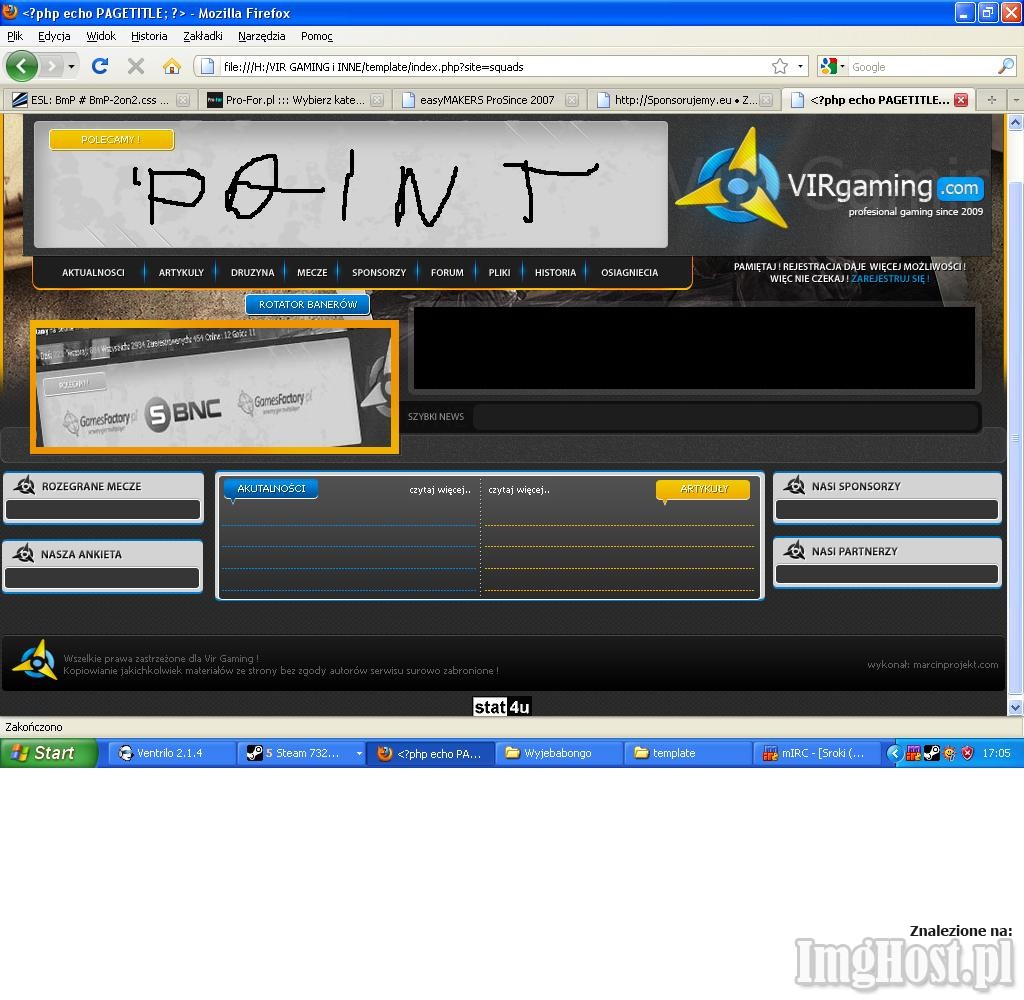Image resolution: width=1024 pixels, height=1000 pixels.
Task: Bookmark this page with the star
Action: coord(780,66)
